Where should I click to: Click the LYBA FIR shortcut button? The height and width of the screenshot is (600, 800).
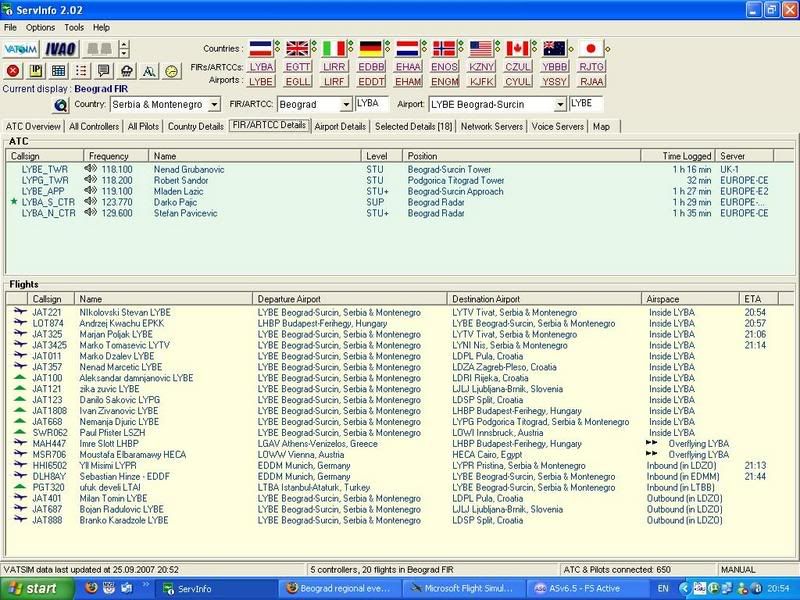tap(261, 67)
